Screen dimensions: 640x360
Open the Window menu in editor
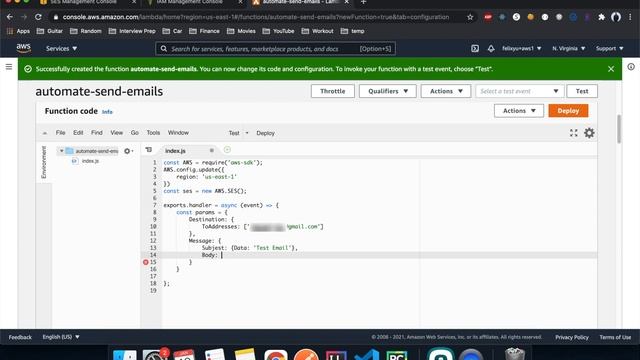[178, 133]
